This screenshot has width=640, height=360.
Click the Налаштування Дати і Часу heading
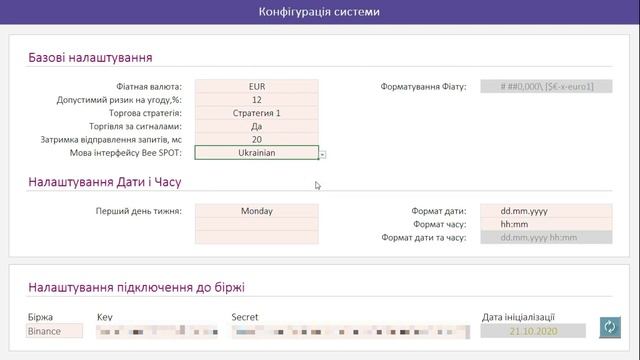[104, 182]
